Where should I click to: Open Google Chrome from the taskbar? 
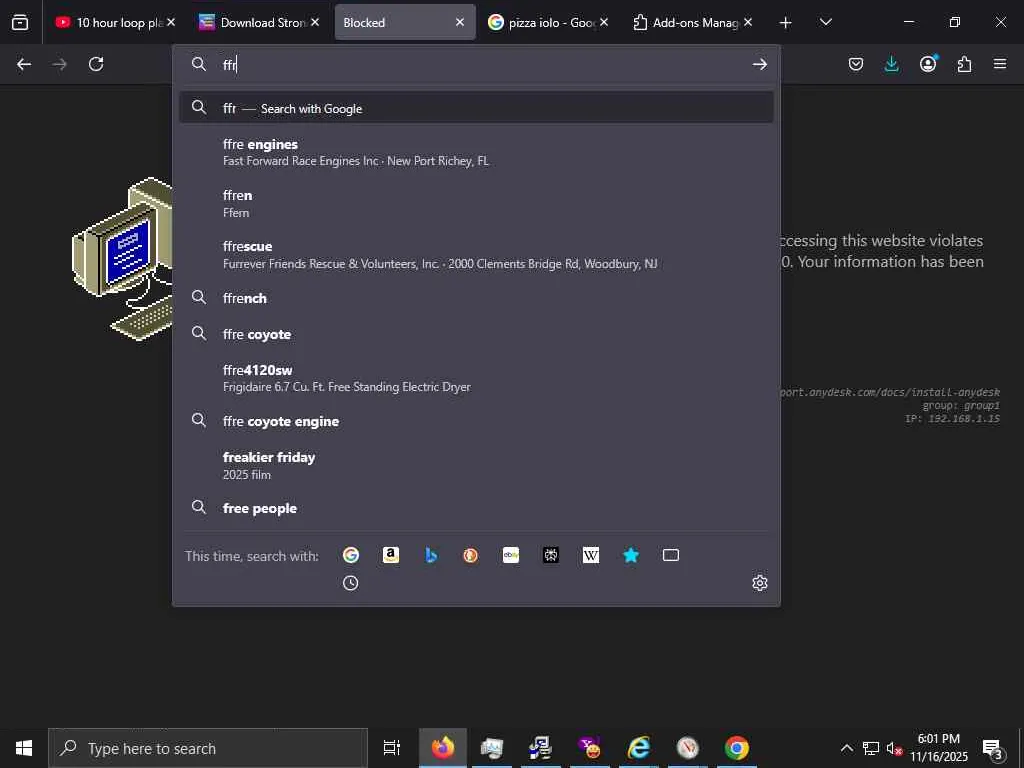tap(737, 748)
